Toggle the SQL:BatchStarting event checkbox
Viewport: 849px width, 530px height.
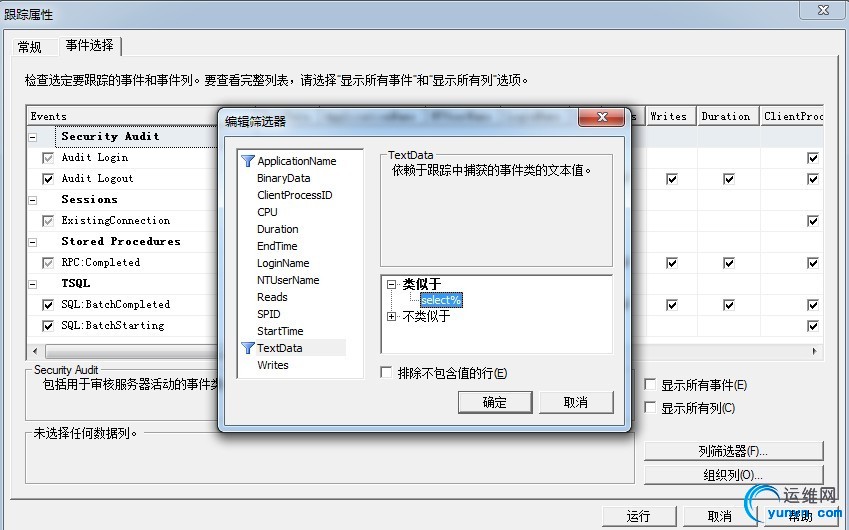pos(48,326)
